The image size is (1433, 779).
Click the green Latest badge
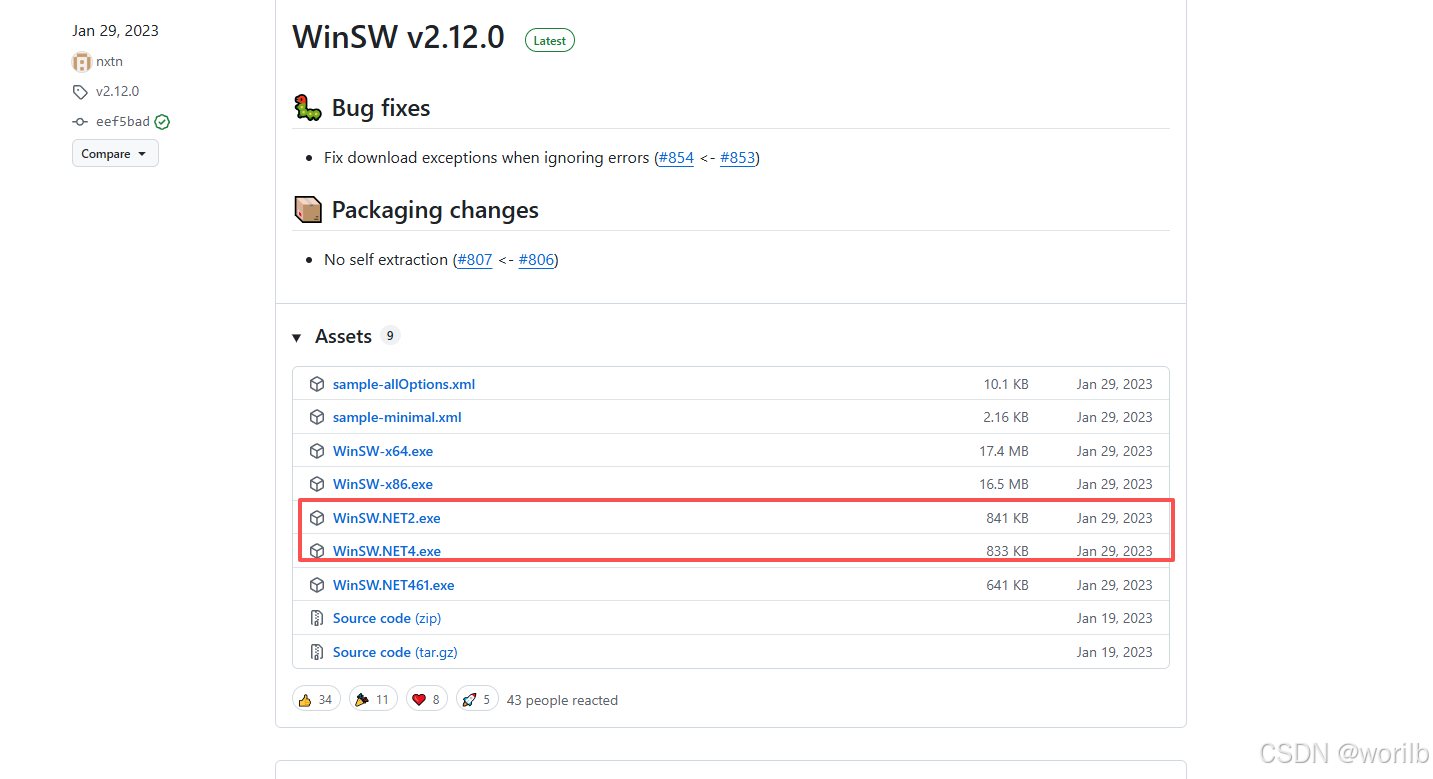(550, 41)
